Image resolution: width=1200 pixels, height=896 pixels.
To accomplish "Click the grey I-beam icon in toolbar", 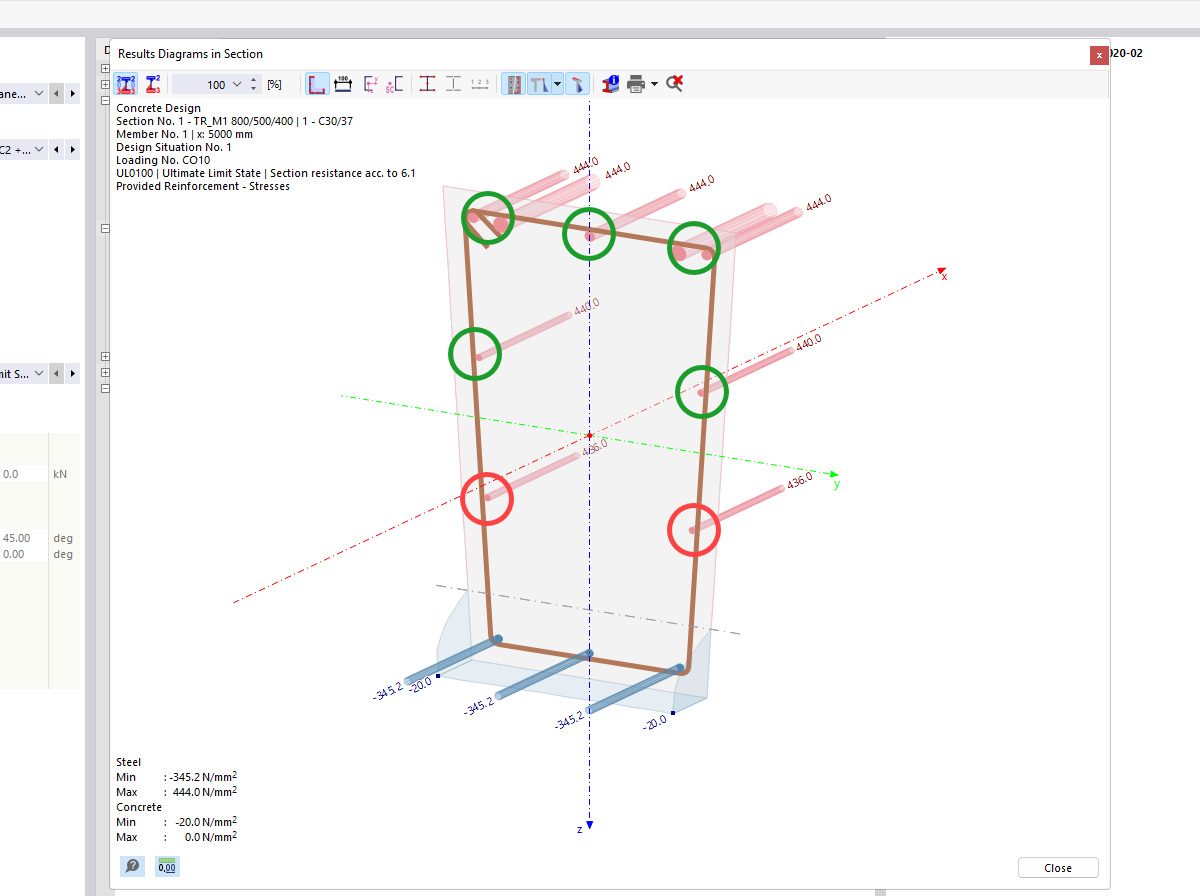I will 453,84.
